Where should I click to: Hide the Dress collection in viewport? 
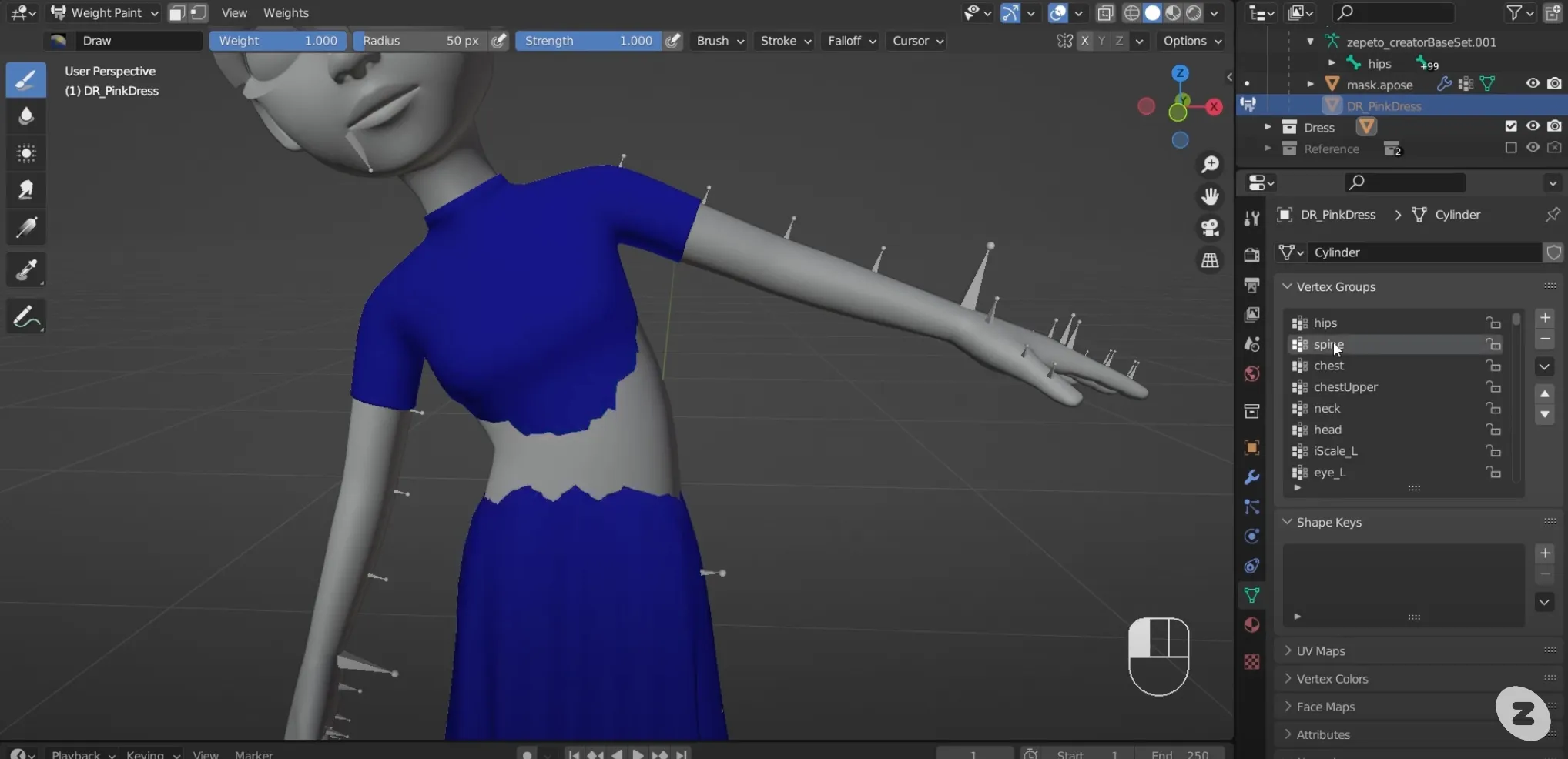click(1533, 126)
